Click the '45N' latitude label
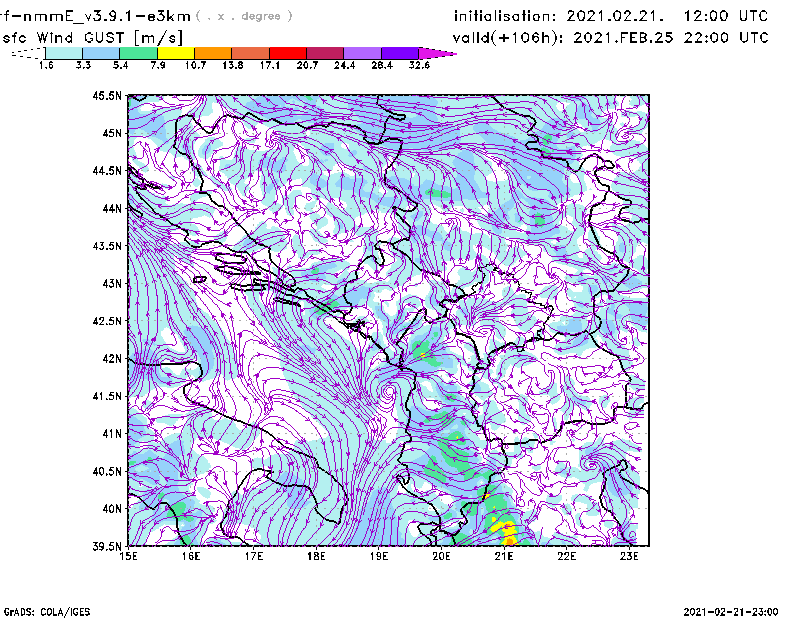The width and height of the screenshot is (800, 618). [112, 133]
